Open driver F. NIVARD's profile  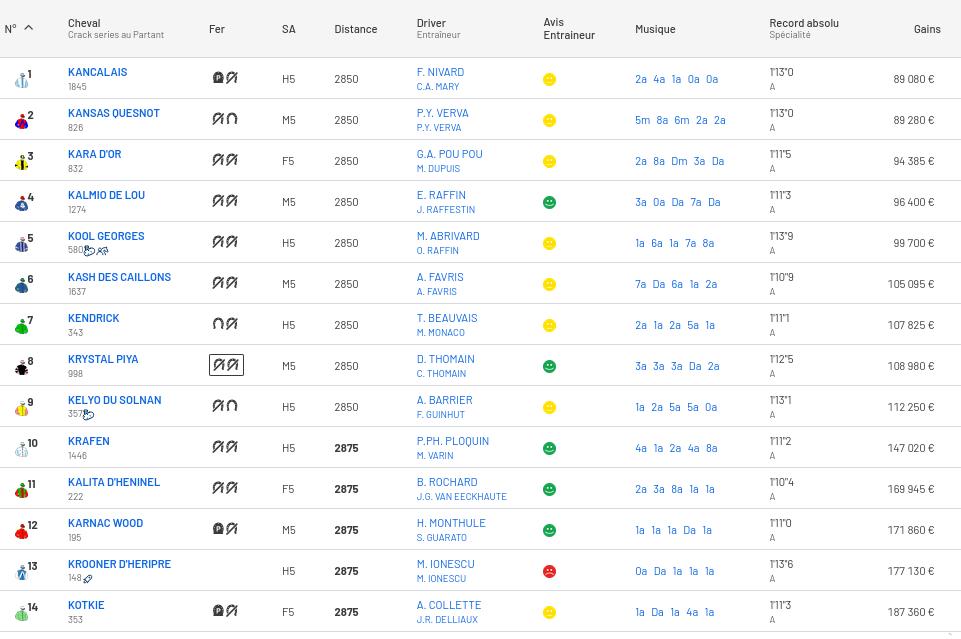[x=440, y=72]
